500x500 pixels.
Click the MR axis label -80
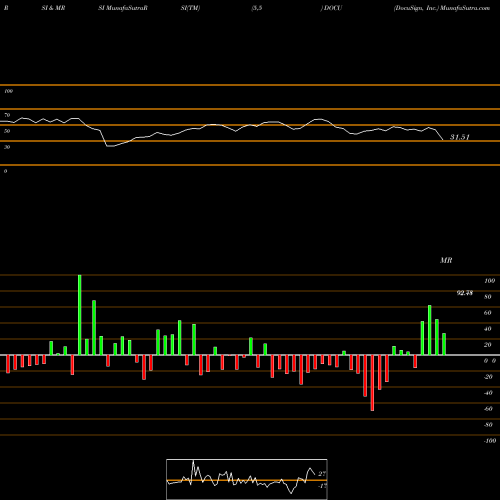488,425
